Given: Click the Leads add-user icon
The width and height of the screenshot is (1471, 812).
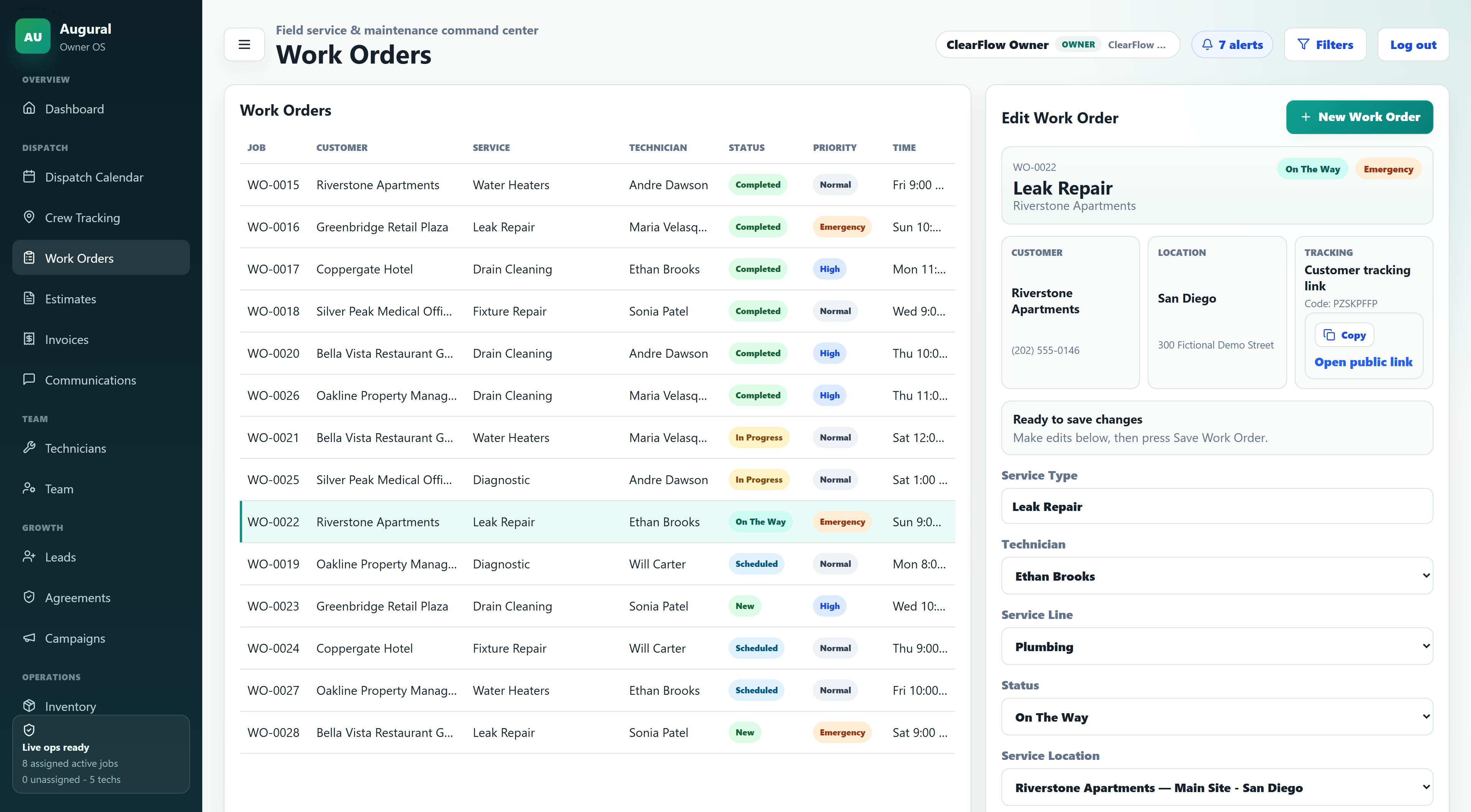Looking at the screenshot, I should [x=29, y=556].
